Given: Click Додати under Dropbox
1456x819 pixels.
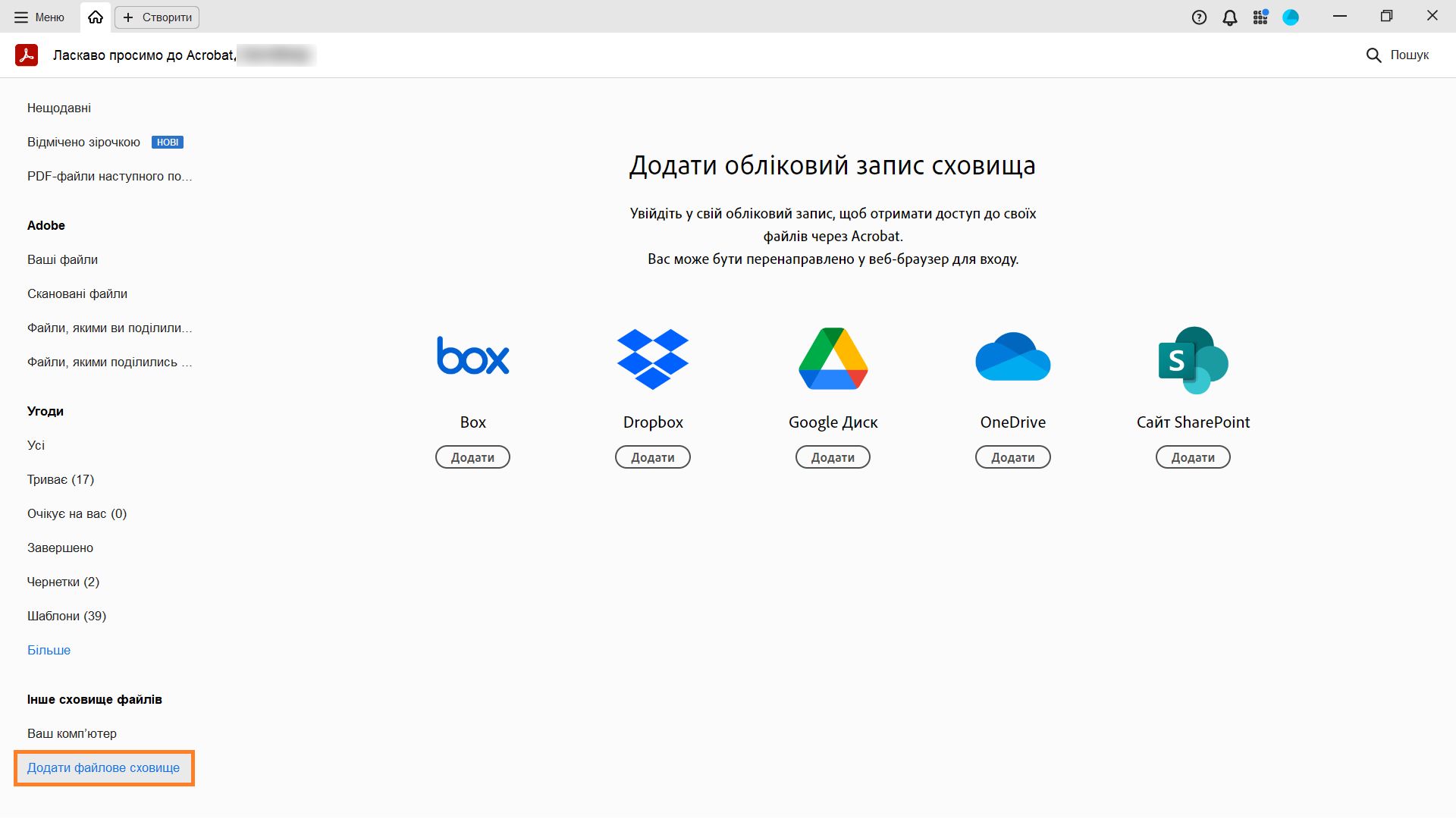Looking at the screenshot, I should pyautogui.click(x=652, y=457).
